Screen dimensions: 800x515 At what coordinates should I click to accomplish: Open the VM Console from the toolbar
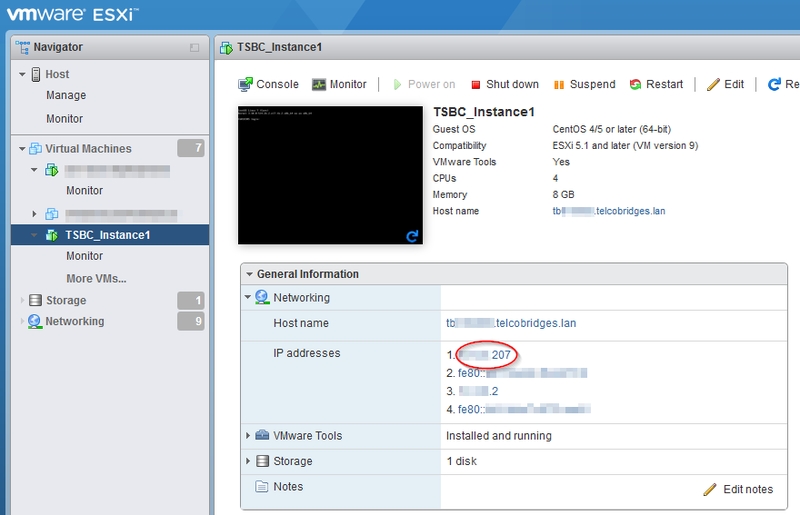pyautogui.click(x=268, y=85)
